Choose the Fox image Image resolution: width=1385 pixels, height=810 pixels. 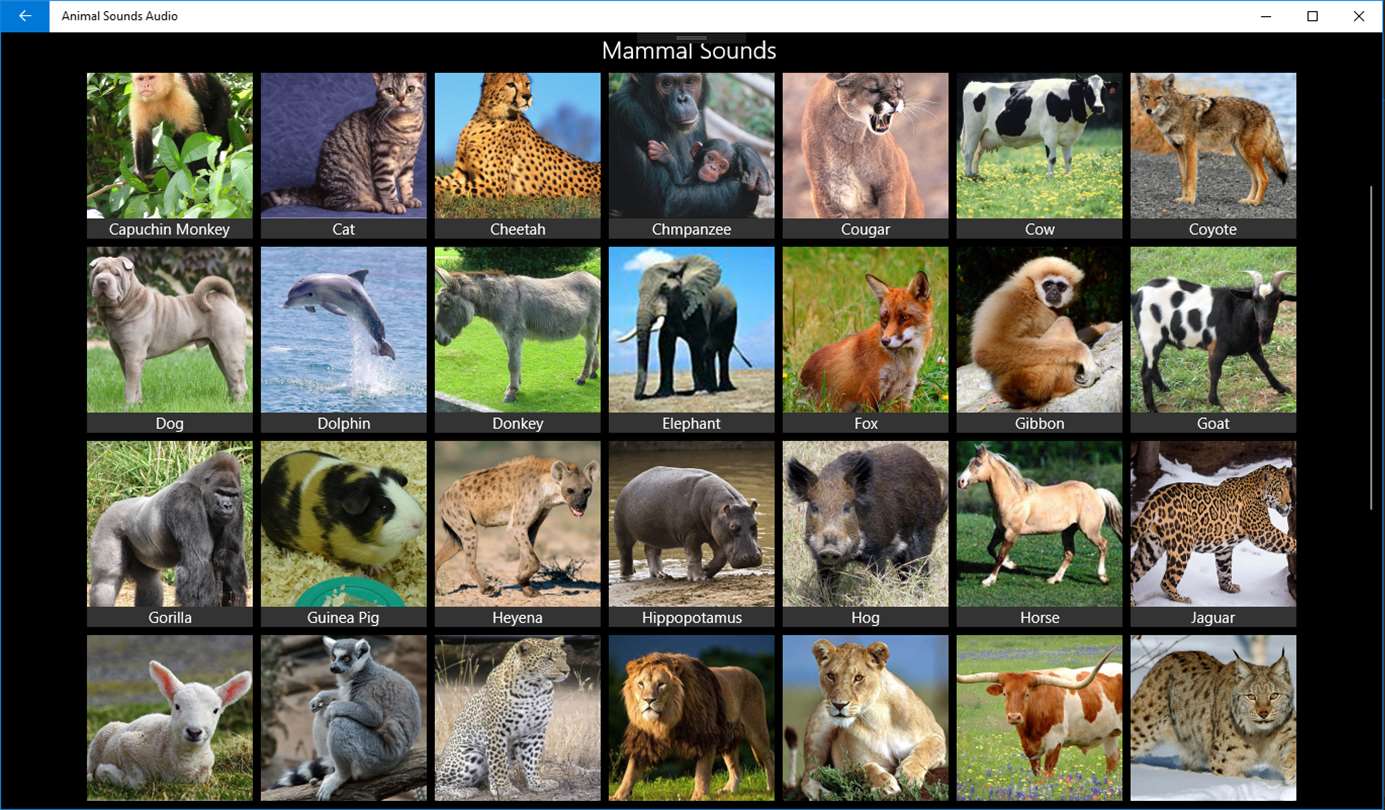tap(866, 340)
